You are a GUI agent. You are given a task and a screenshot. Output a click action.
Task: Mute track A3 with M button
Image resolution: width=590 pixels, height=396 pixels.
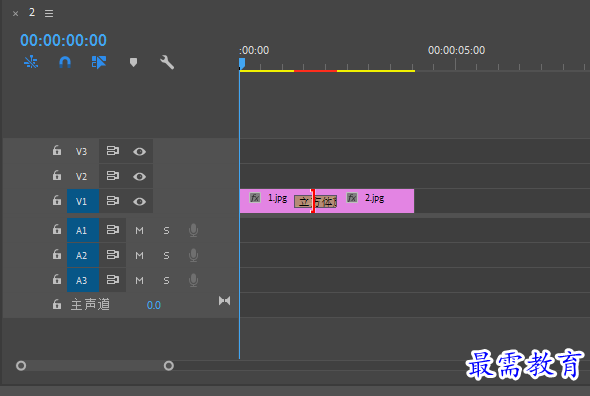coord(139,280)
